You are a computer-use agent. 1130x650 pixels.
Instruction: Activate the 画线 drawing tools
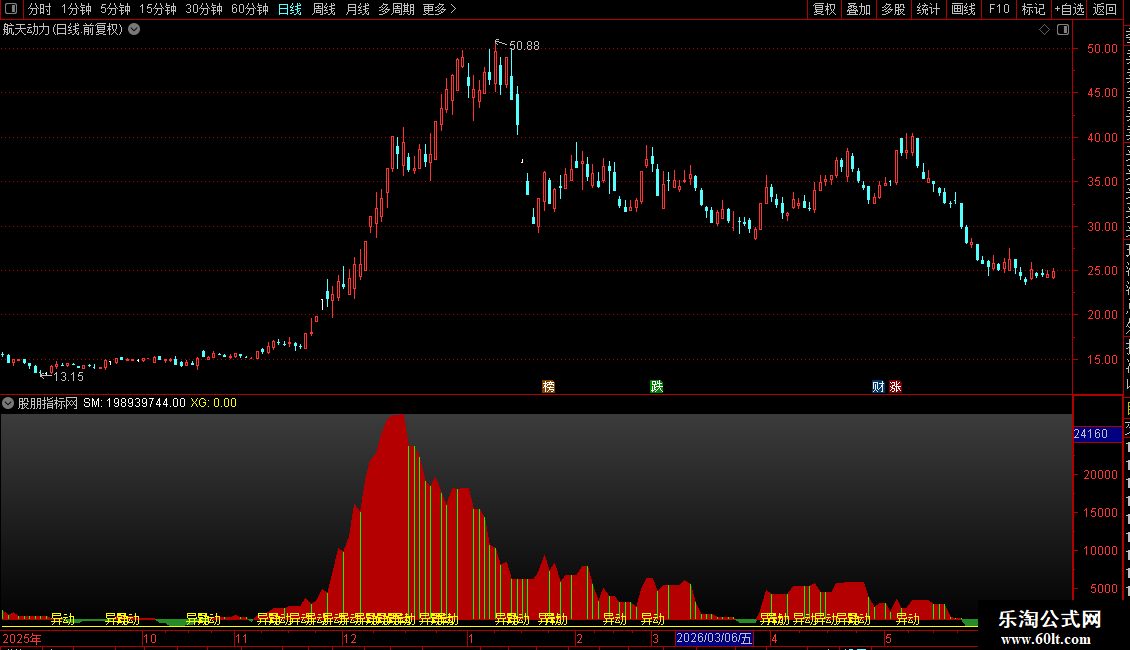click(963, 9)
